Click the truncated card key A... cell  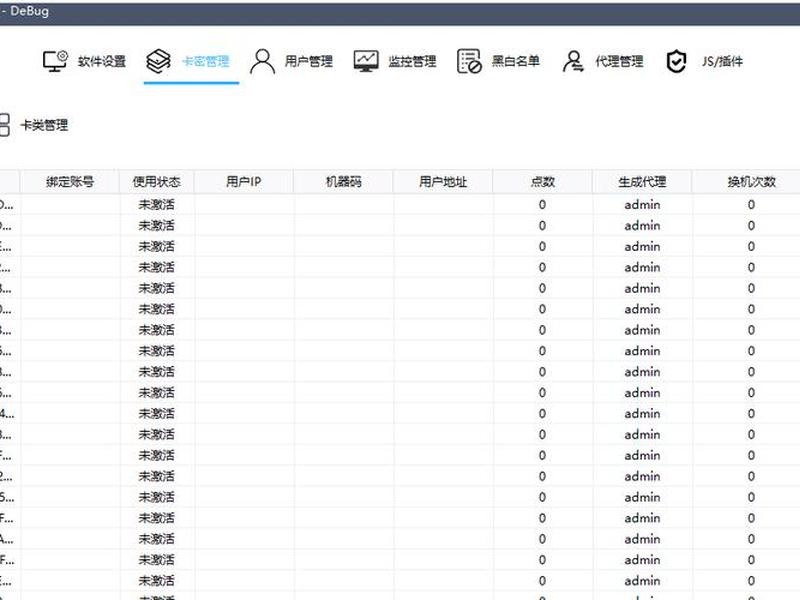7,539
